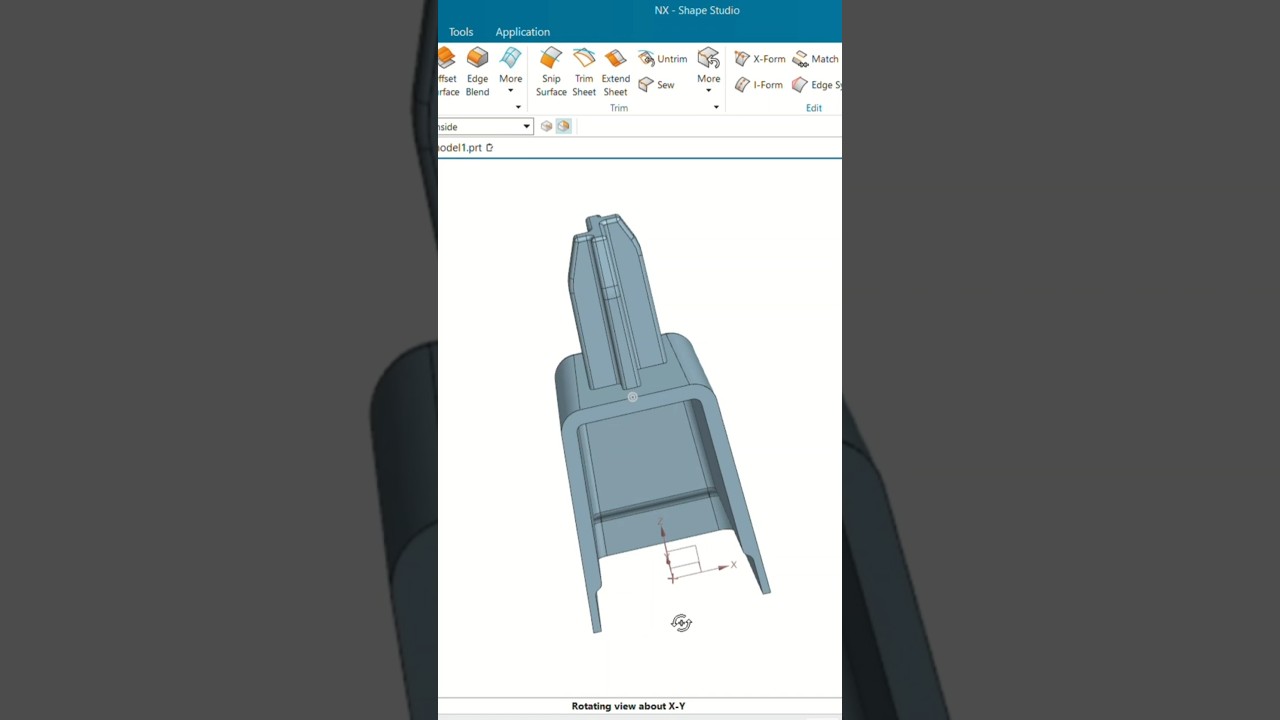Select the model1.prt document tab

pos(460,147)
